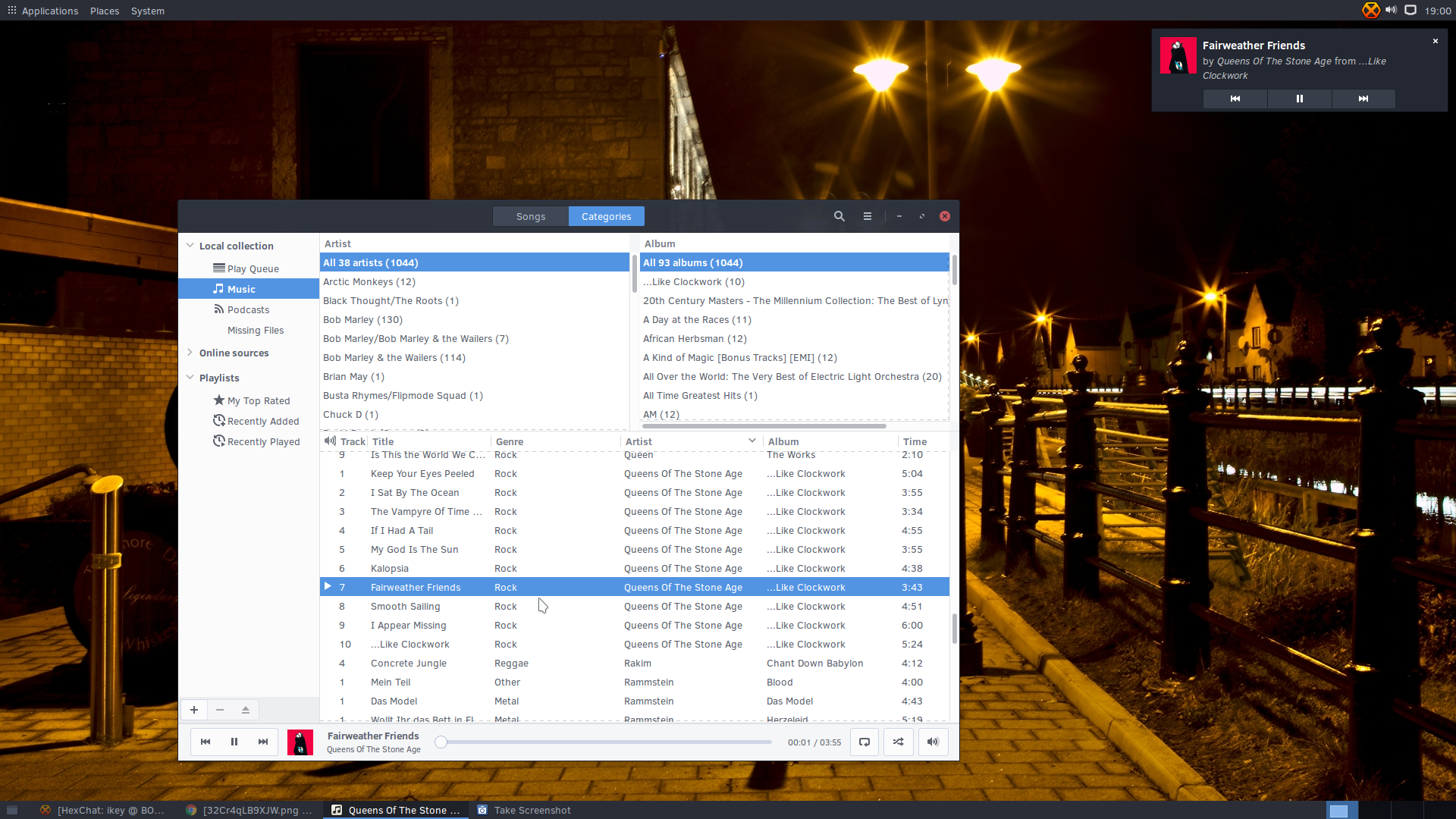Click the song position slider
This screenshot has width=1456, height=819.
click(x=605, y=742)
